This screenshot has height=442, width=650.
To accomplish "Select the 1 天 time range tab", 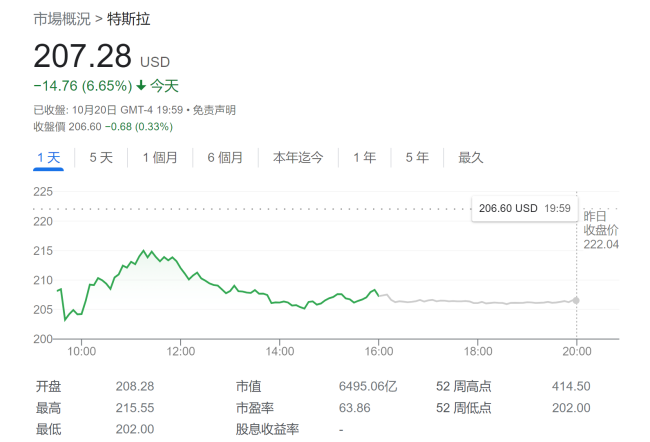I will tap(49, 158).
